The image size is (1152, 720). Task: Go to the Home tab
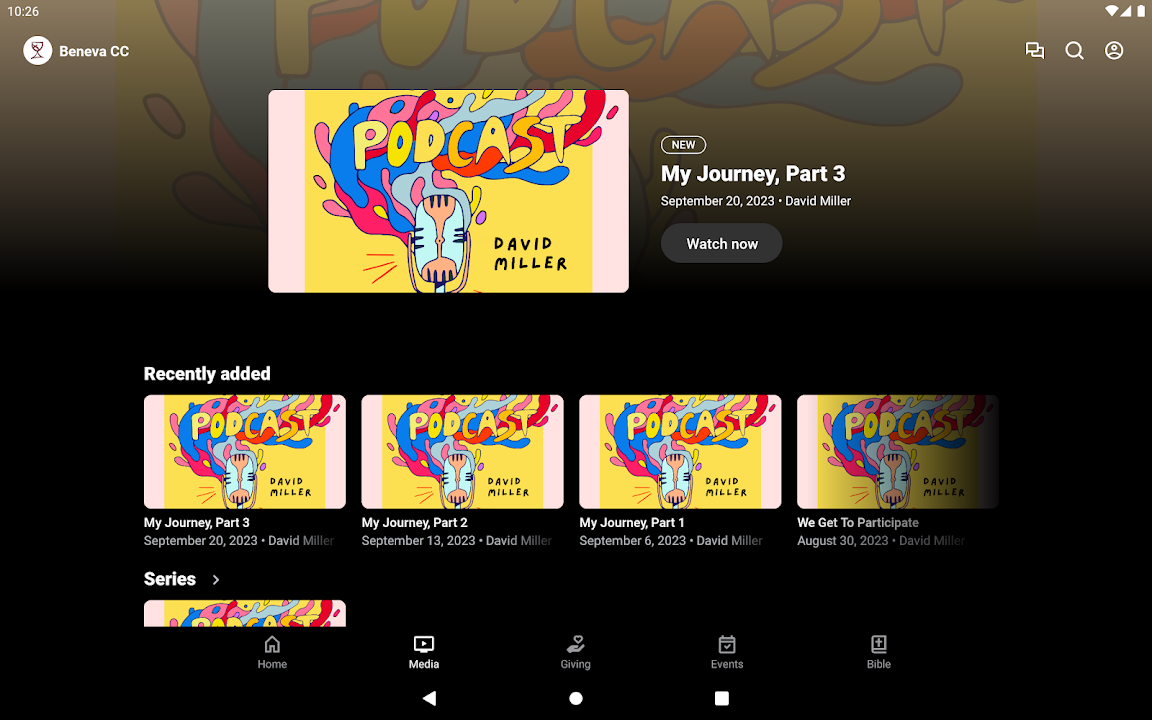pos(272,652)
